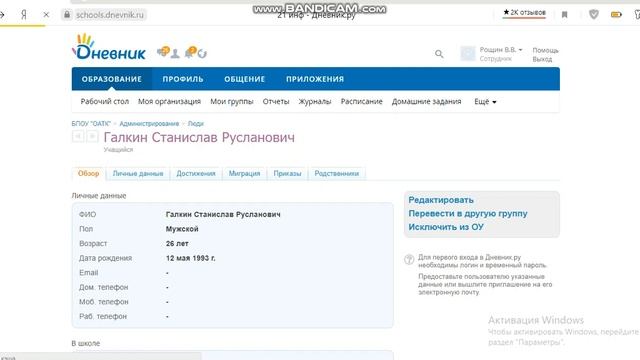Click the help question mark icon
640x360 pixels.
pos(409,260)
